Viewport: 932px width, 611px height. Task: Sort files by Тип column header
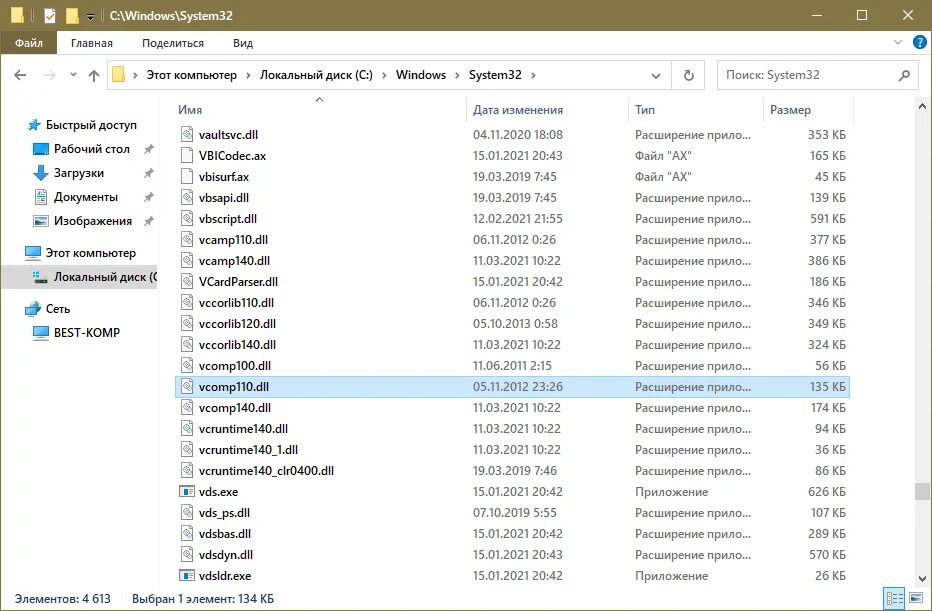coord(695,109)
